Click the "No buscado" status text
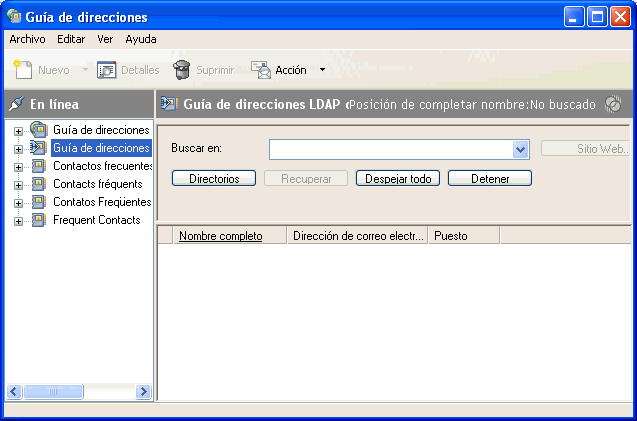637x421 pixels. point(563,104)
